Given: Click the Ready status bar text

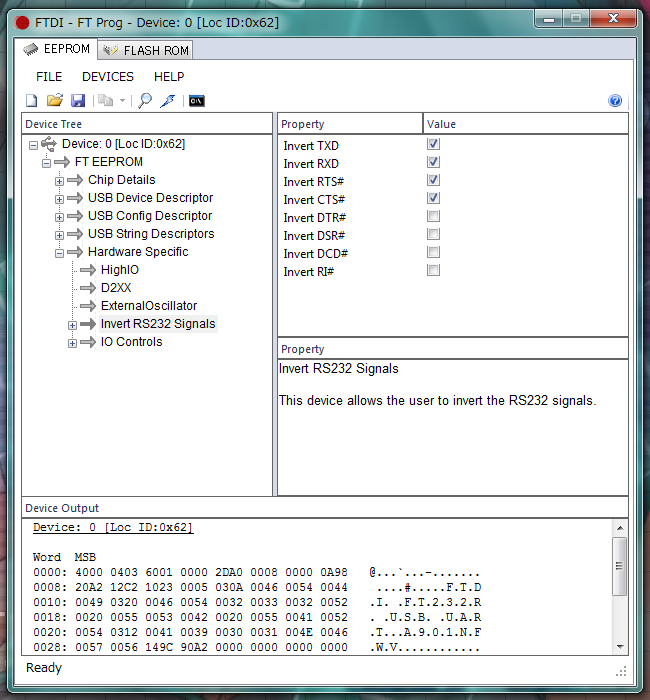Looking at the screenshot, I should tap(44, 668).
